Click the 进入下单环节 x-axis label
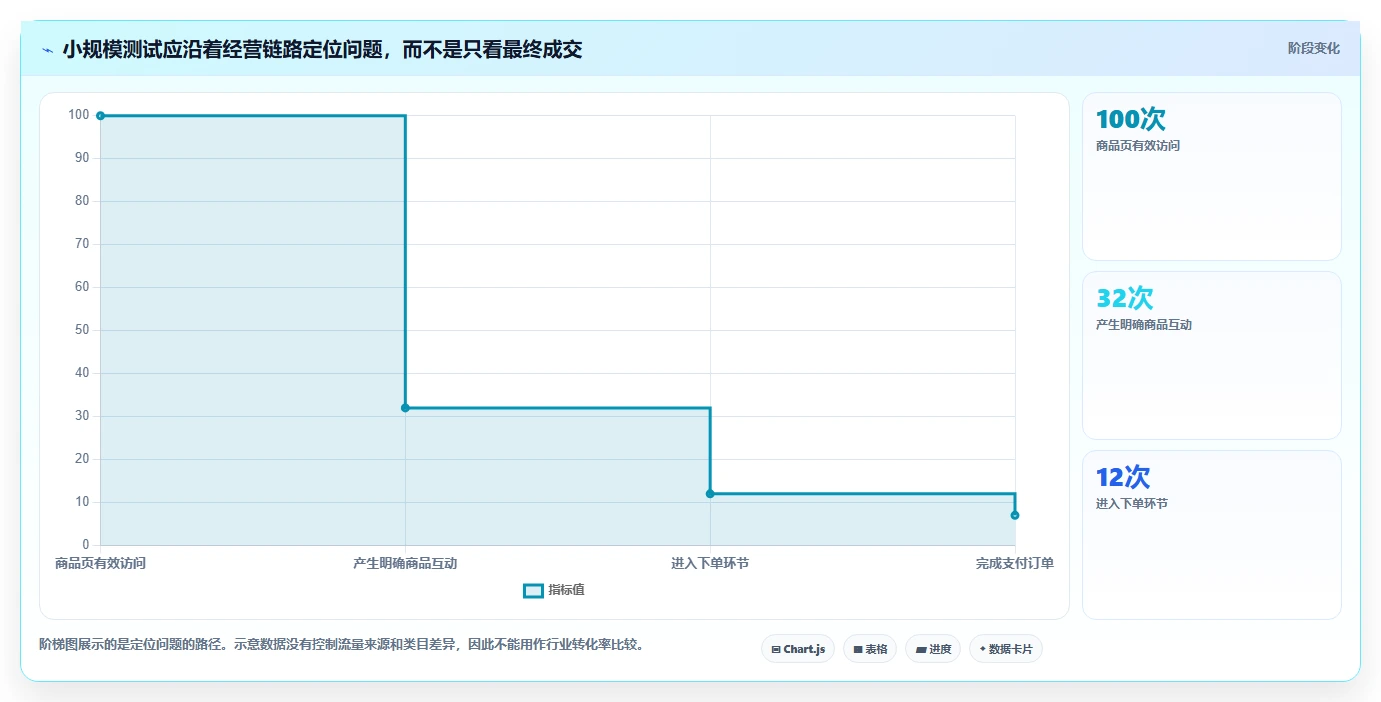 click(710, 563)
